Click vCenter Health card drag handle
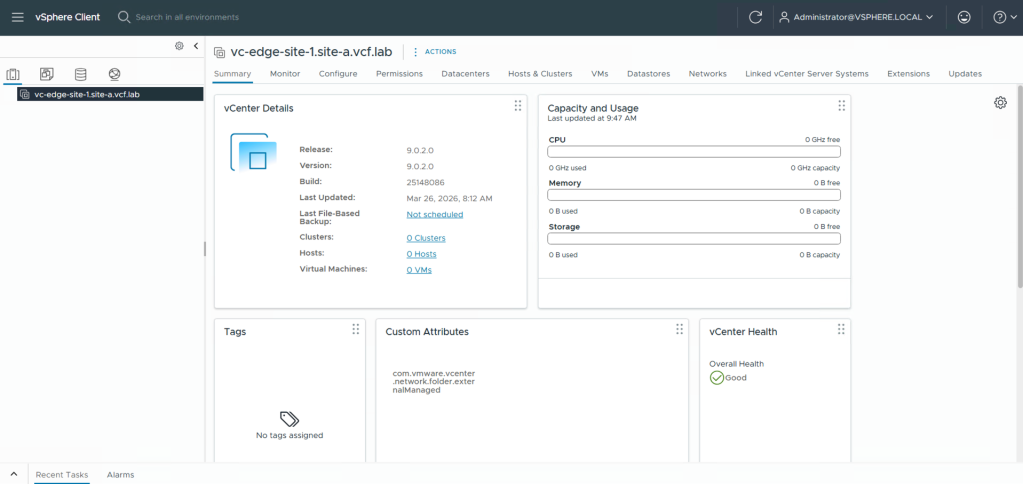Screen dimensions: 1023x484 click(x=841, y=329)
